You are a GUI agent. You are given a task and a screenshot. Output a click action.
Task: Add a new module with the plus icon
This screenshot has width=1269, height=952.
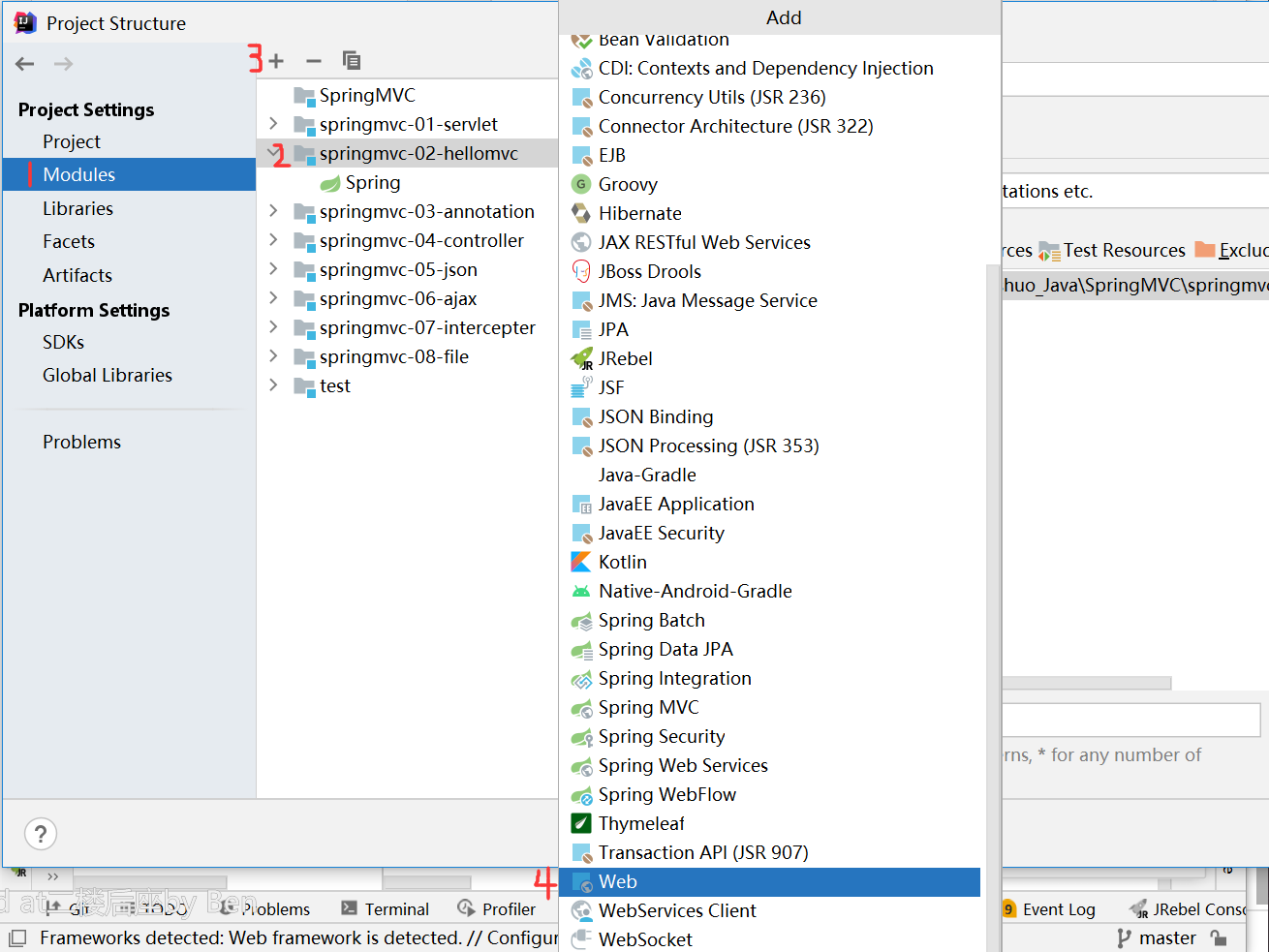coord(278,60)
